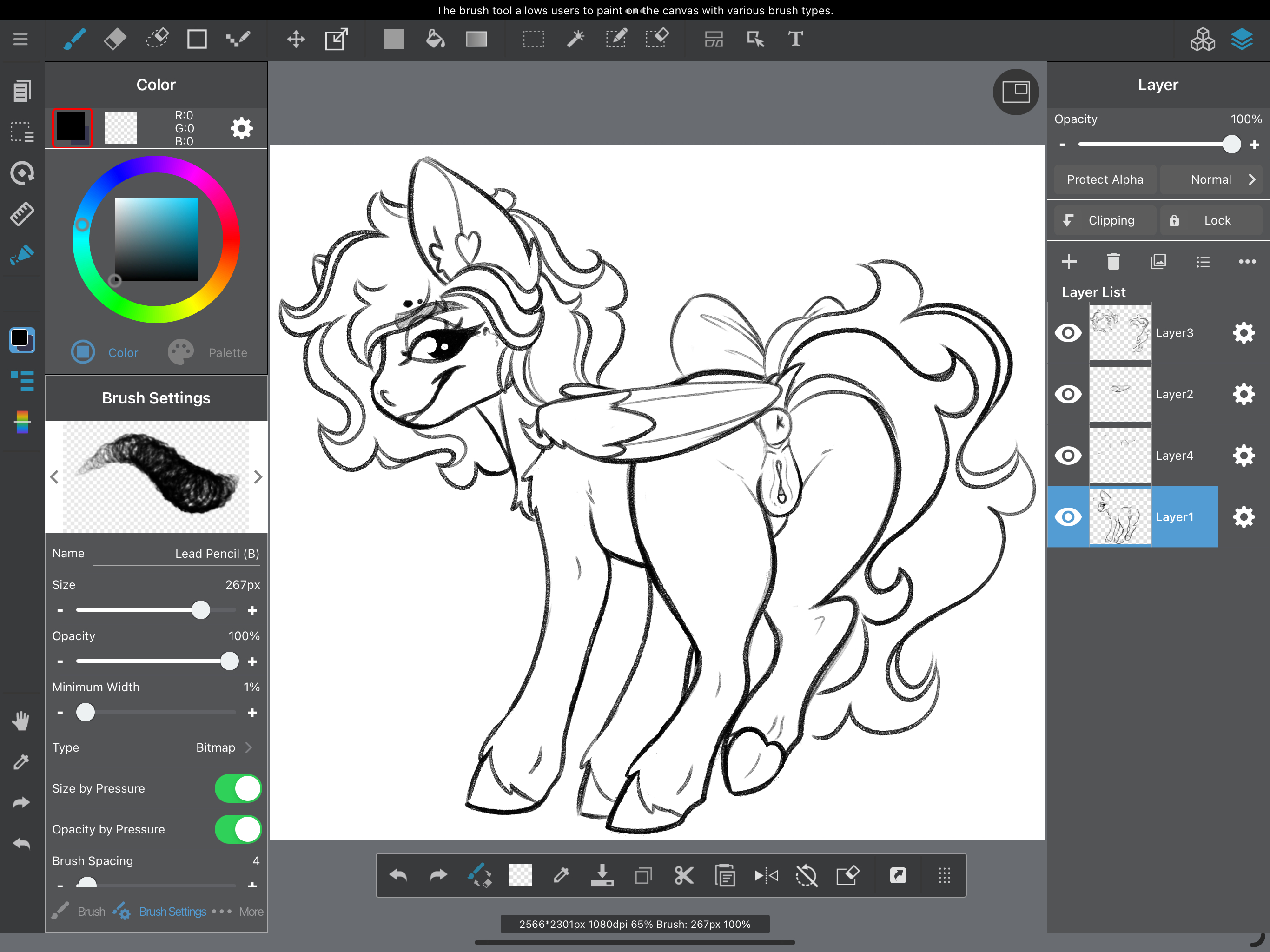1270x952 pixels.
Task: Pick the Move tool
Action: 296,39
